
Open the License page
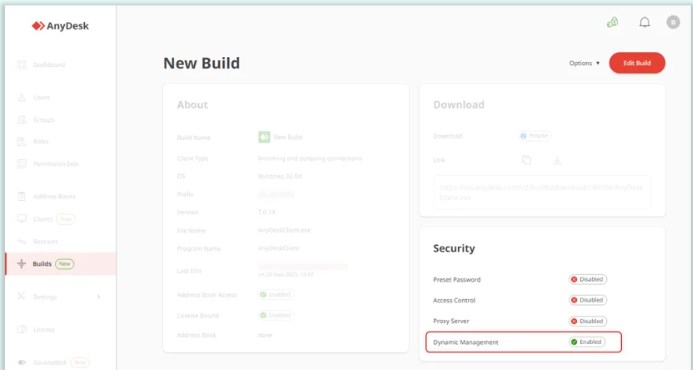[x=44, y=329]
